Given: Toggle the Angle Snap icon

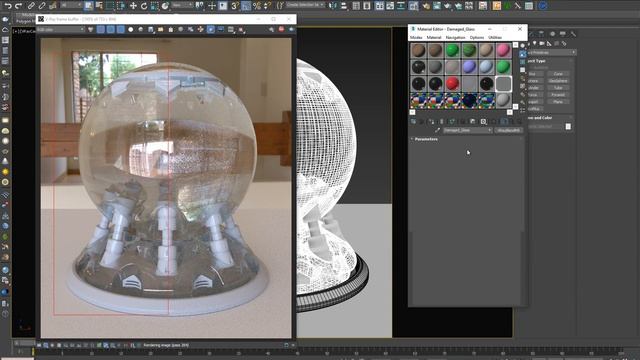Looking at the screenshot, I should 246,6.
